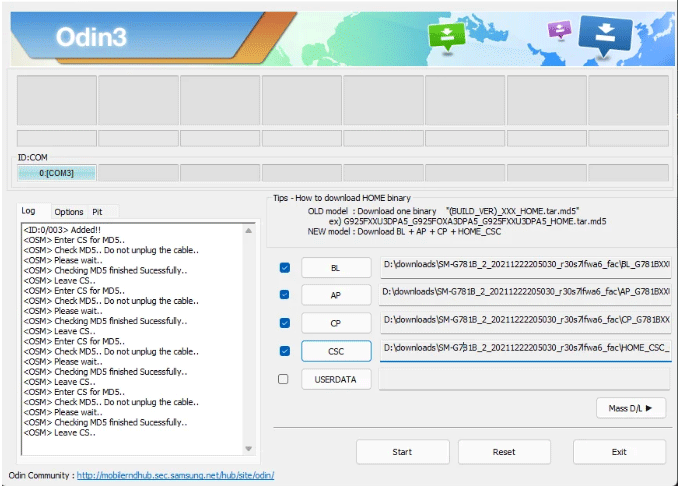Click the large blue download icon in banner

pos(605,36)
